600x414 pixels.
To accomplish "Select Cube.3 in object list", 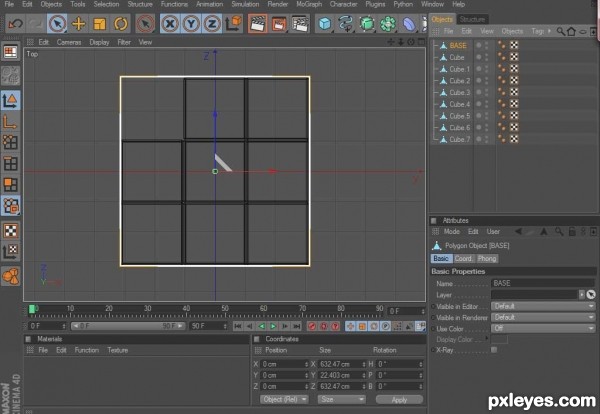I will [x=460, y=93].
